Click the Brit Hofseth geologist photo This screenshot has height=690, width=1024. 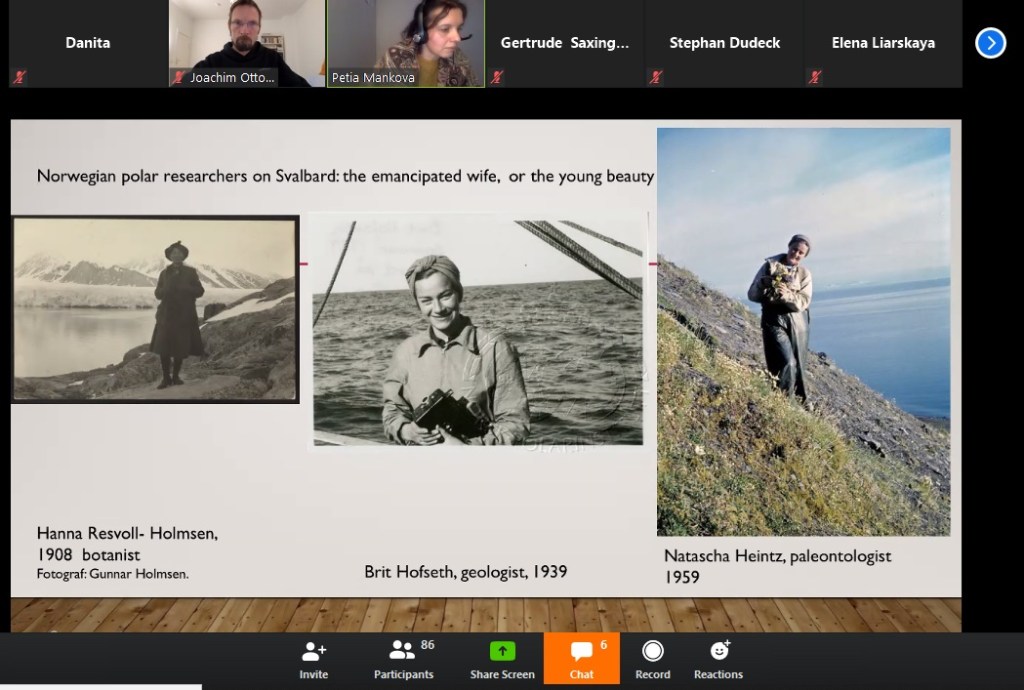[477, 332]
